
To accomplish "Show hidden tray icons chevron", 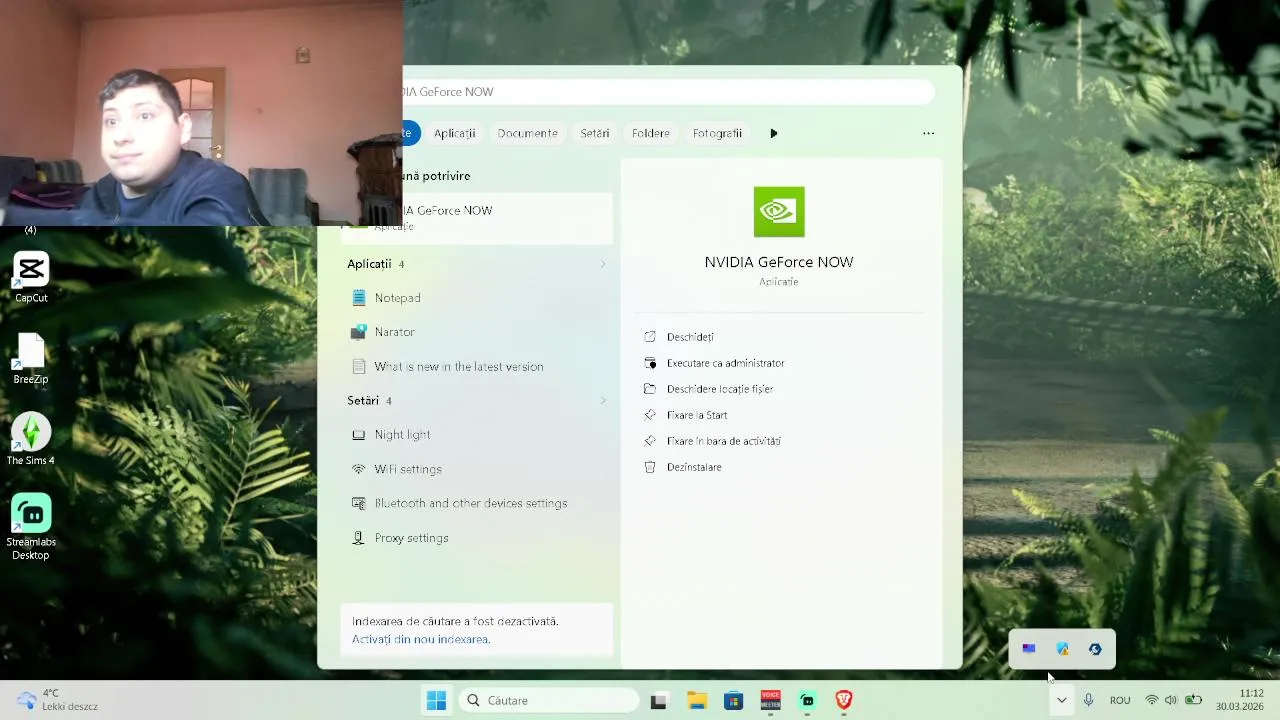I will 1061,701.
